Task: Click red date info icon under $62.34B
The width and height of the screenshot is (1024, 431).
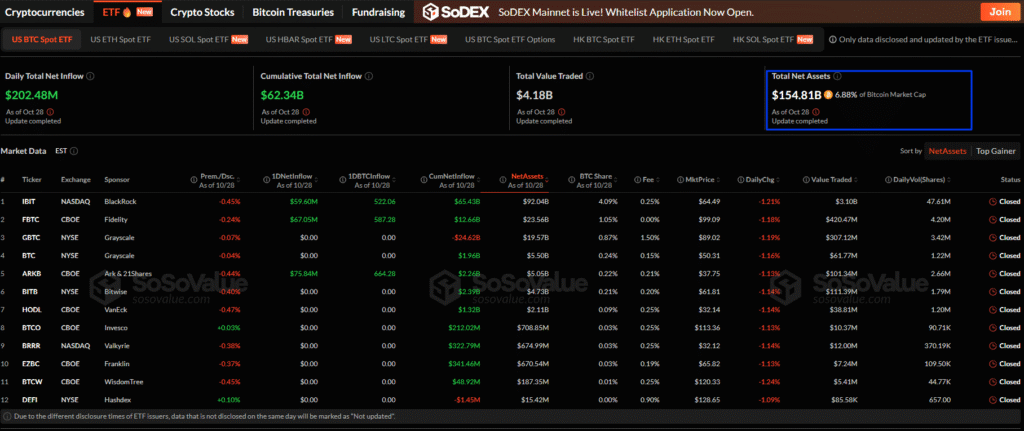Action: coord(306,112)
